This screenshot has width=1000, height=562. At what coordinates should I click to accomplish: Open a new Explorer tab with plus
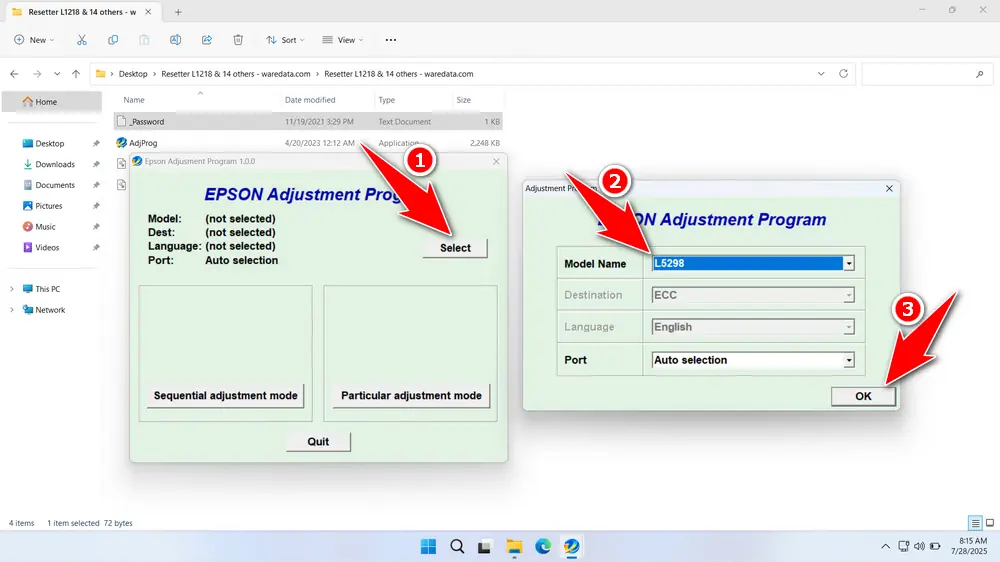(x=178, y=12)
